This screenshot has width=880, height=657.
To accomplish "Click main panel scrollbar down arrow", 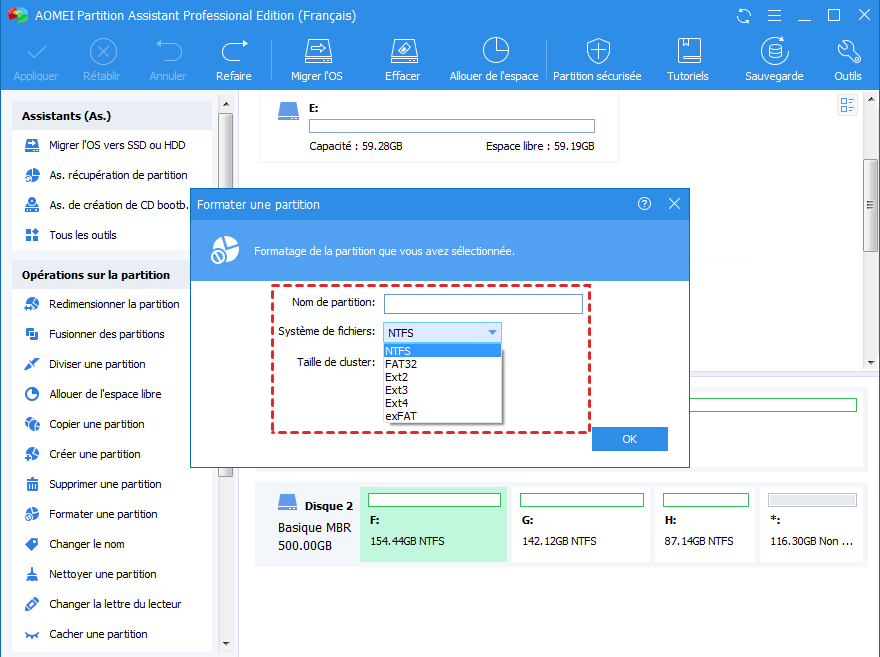I will coord(871,362).
